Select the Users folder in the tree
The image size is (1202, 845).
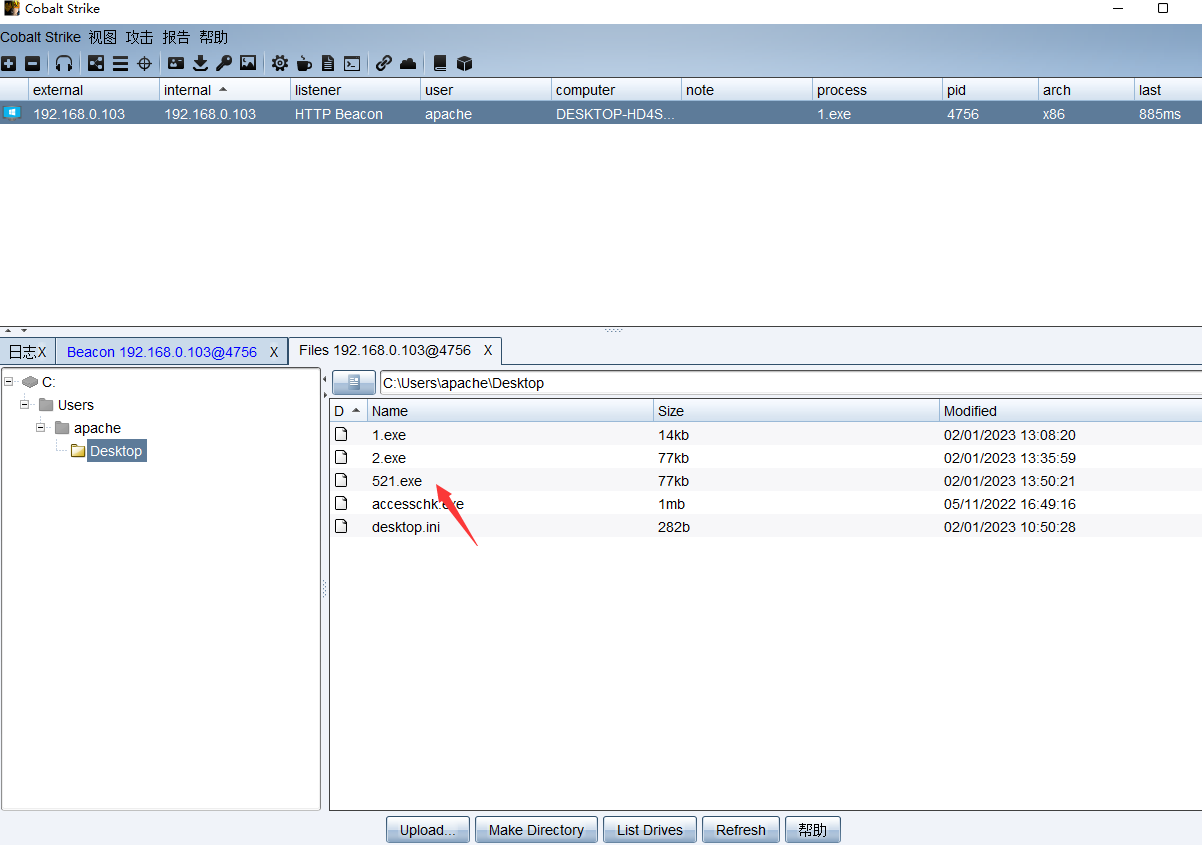point(76,405)
